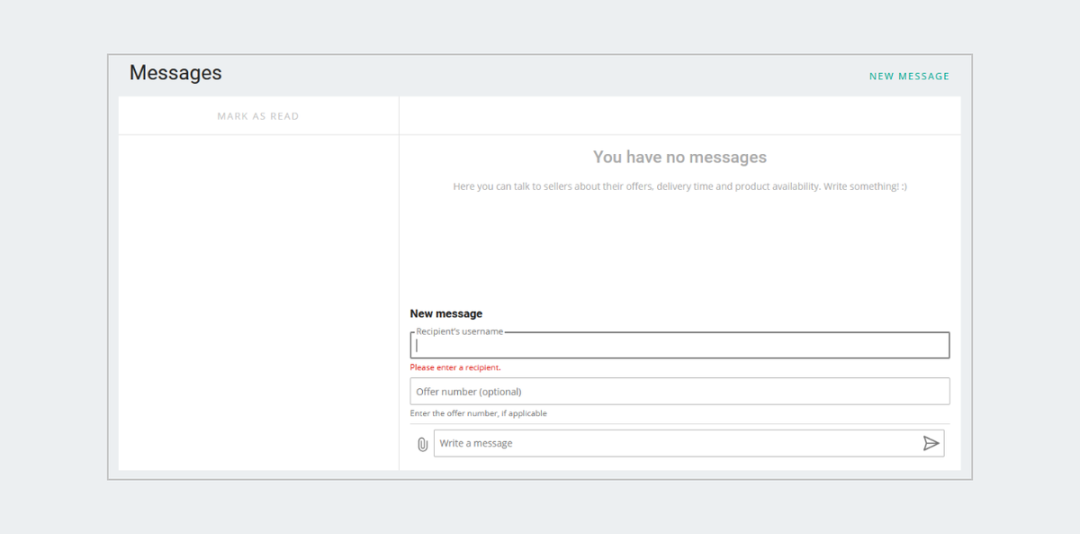Click into the Offer number (optional) field

[680, 391]
